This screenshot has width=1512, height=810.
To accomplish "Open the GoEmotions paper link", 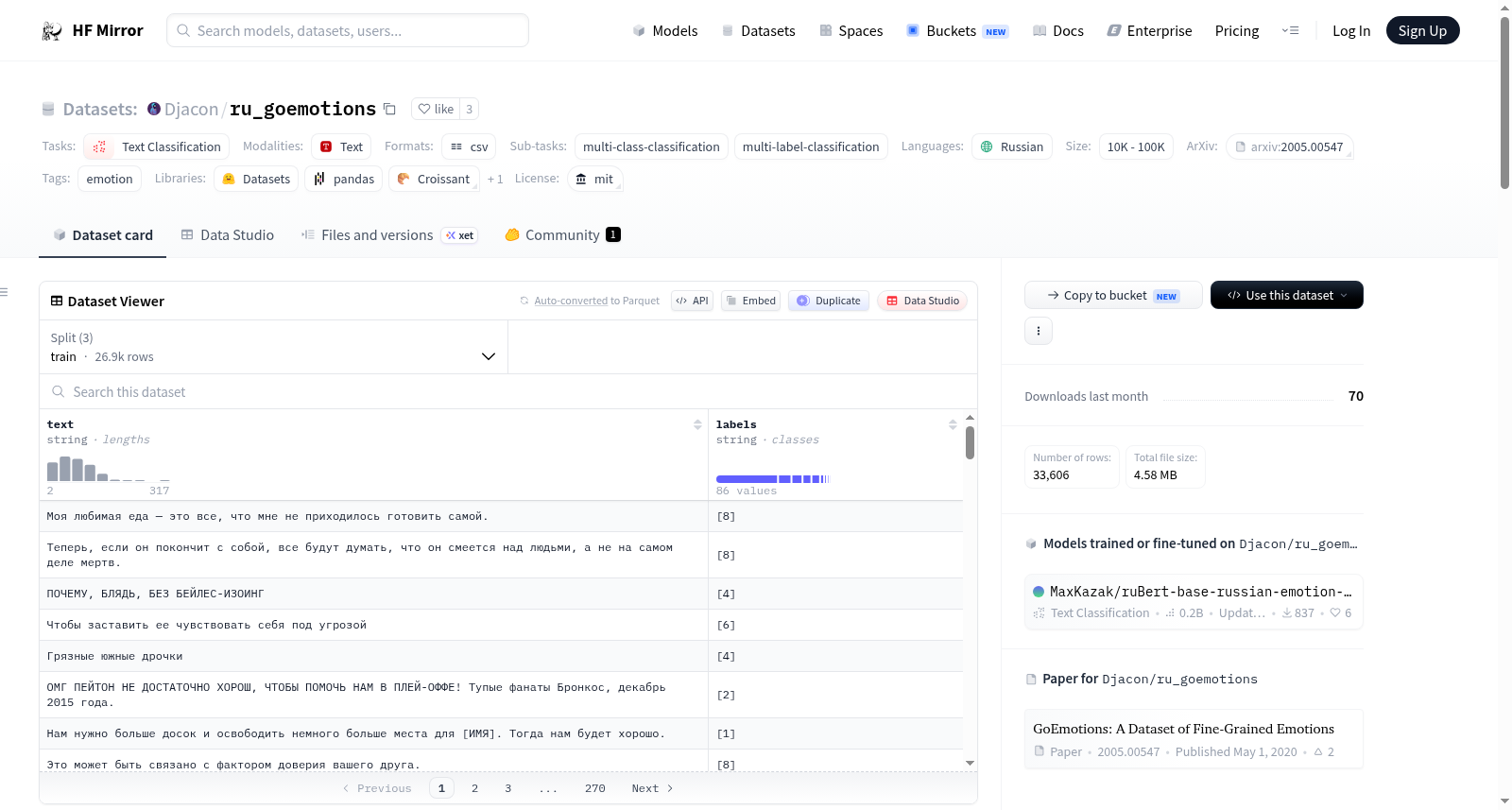I will (x=1194, y=739).
